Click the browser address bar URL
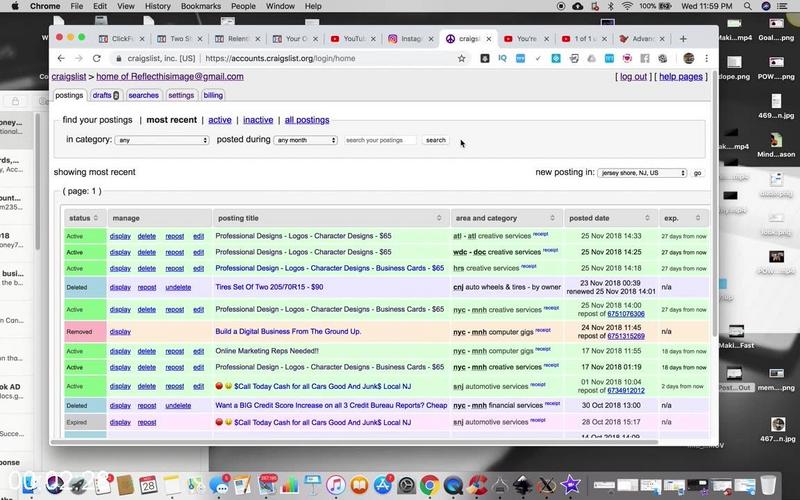The image size is (800, 500). 280,59
